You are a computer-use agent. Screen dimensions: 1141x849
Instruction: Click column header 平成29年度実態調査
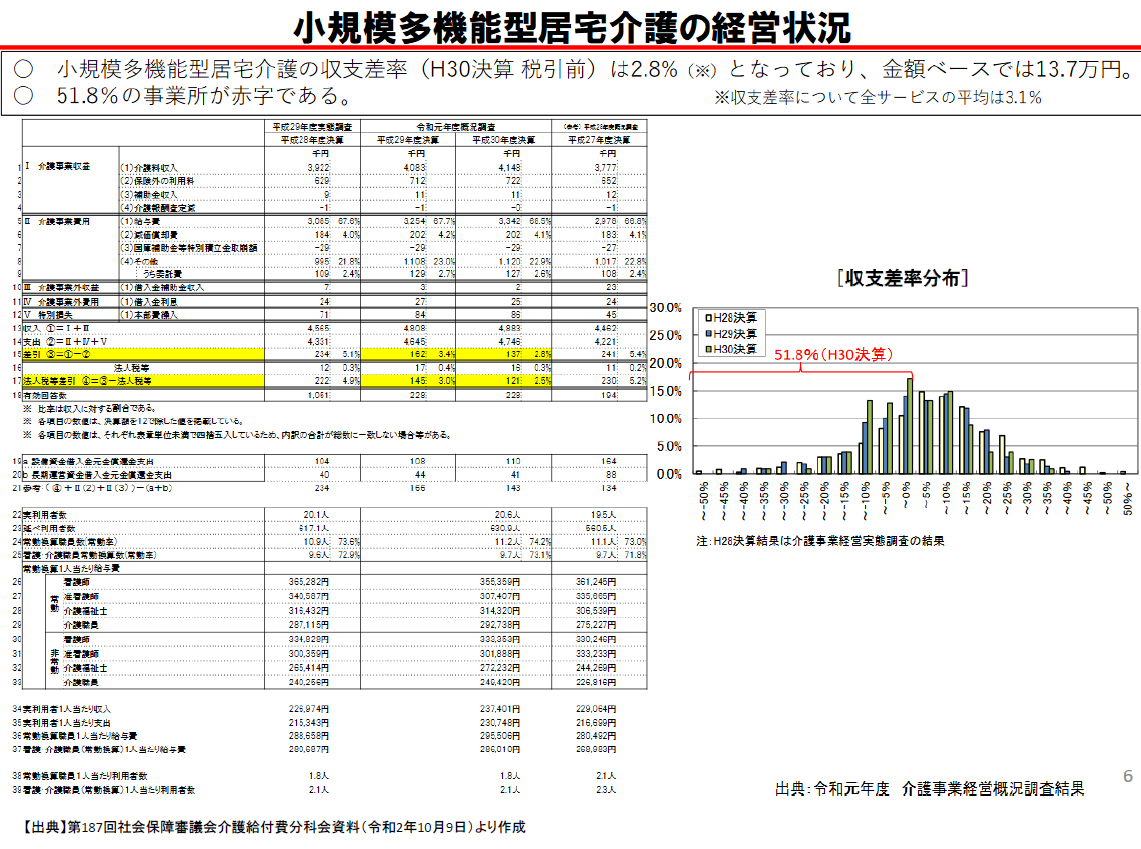click(x=312, y=127)
